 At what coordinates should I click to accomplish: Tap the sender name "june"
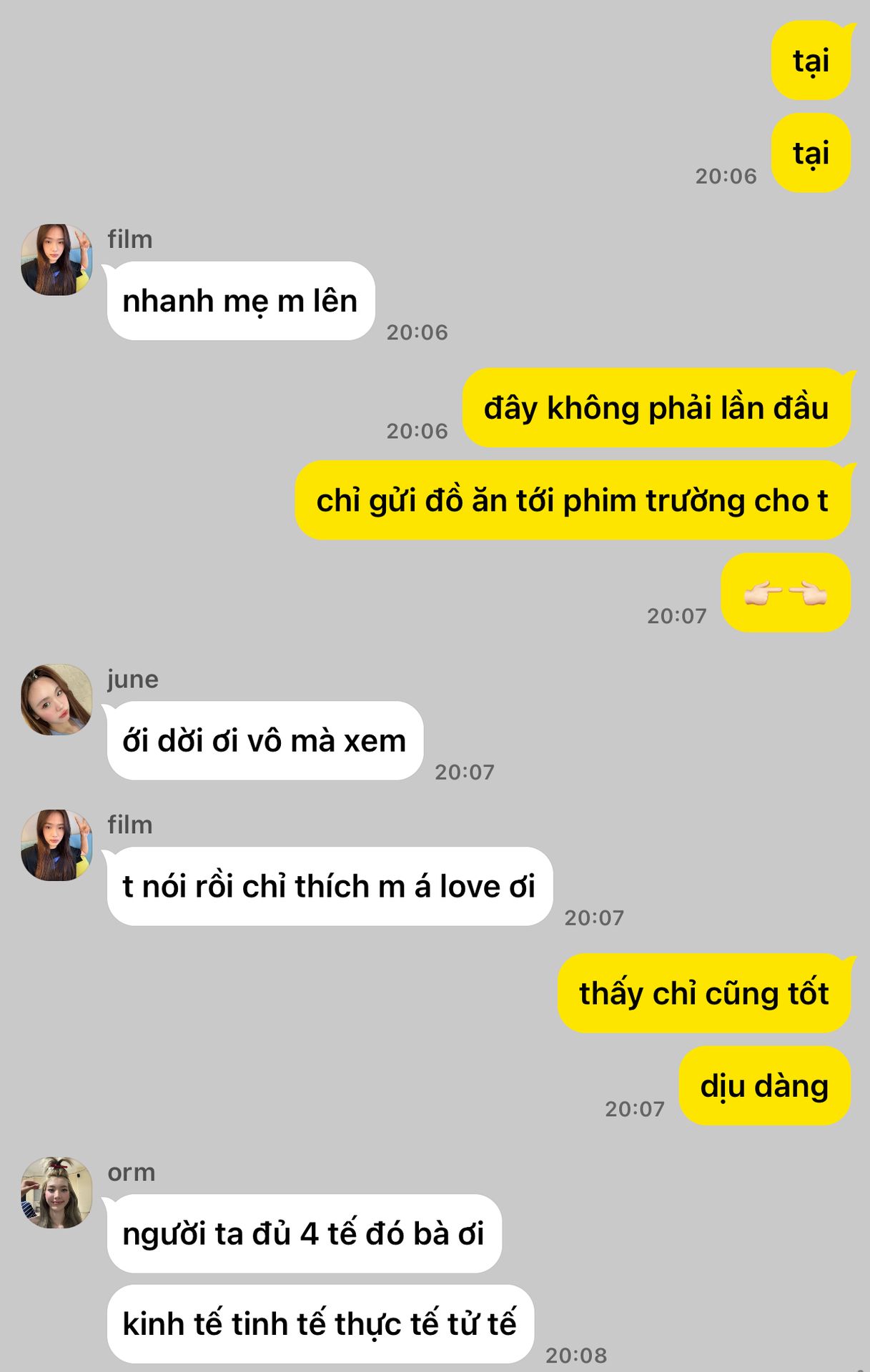pyautogui.click(x=133, y=679)
